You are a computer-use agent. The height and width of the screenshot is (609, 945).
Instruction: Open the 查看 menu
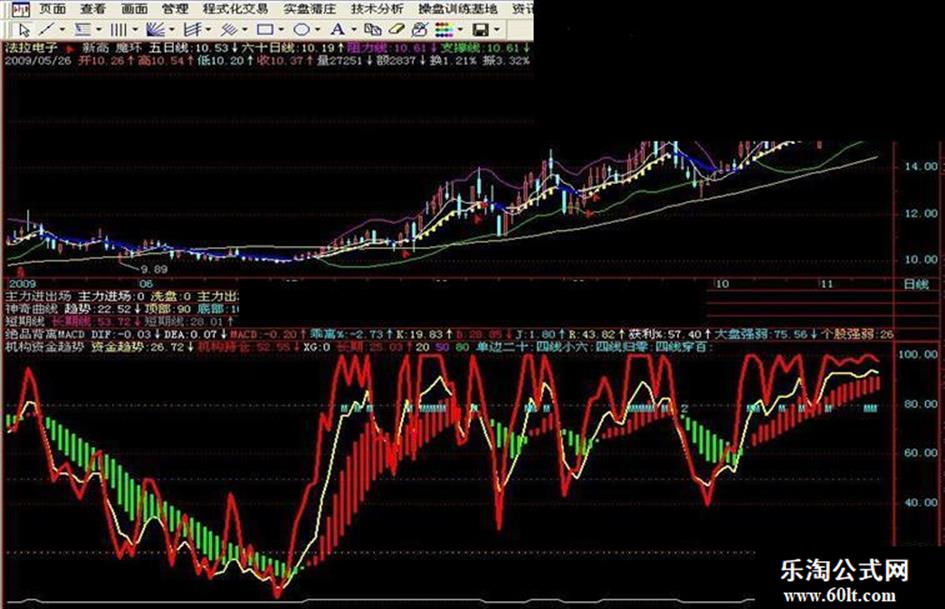pyautogui.click(x=93, y=9)
